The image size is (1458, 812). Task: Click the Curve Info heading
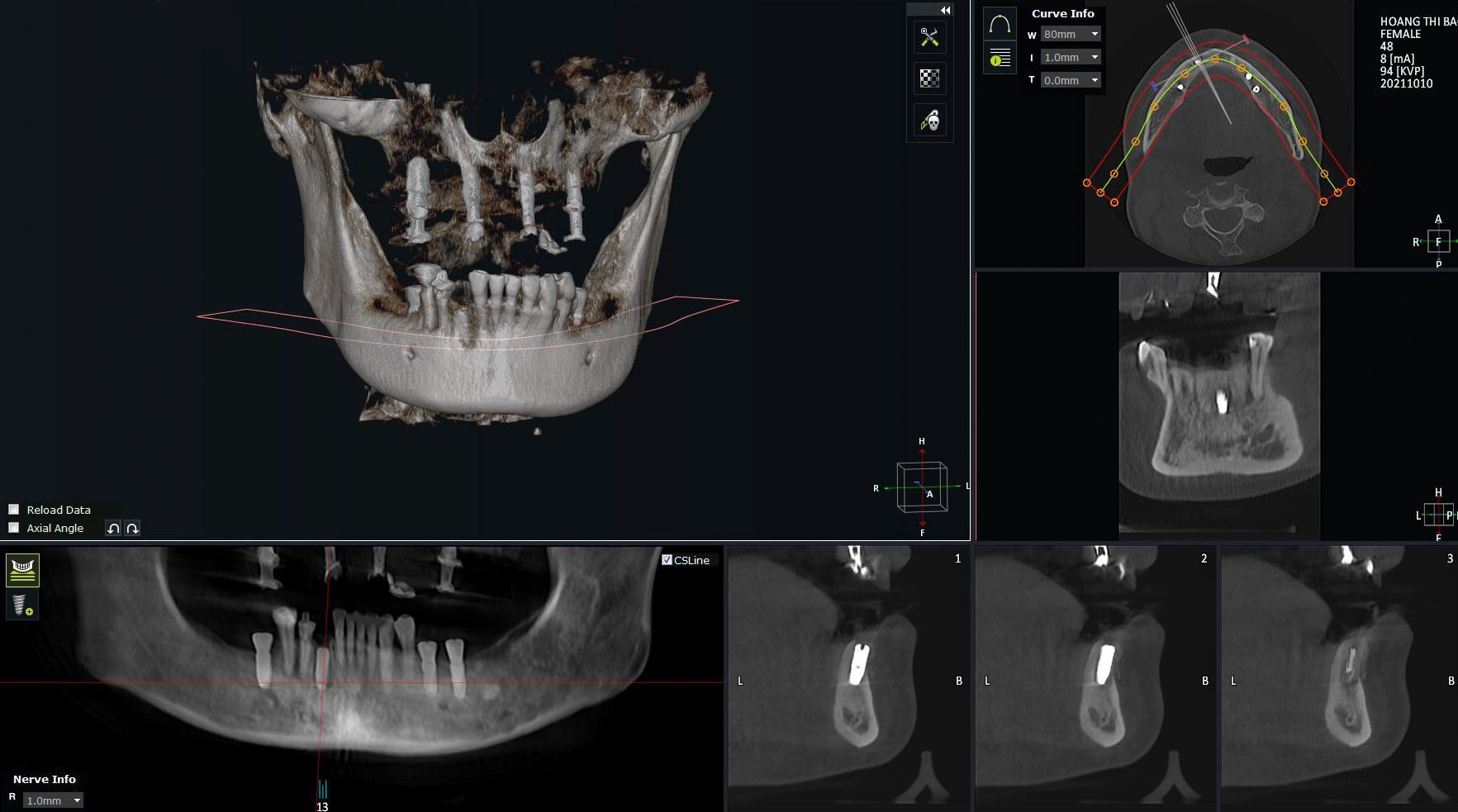(1062, 13)
